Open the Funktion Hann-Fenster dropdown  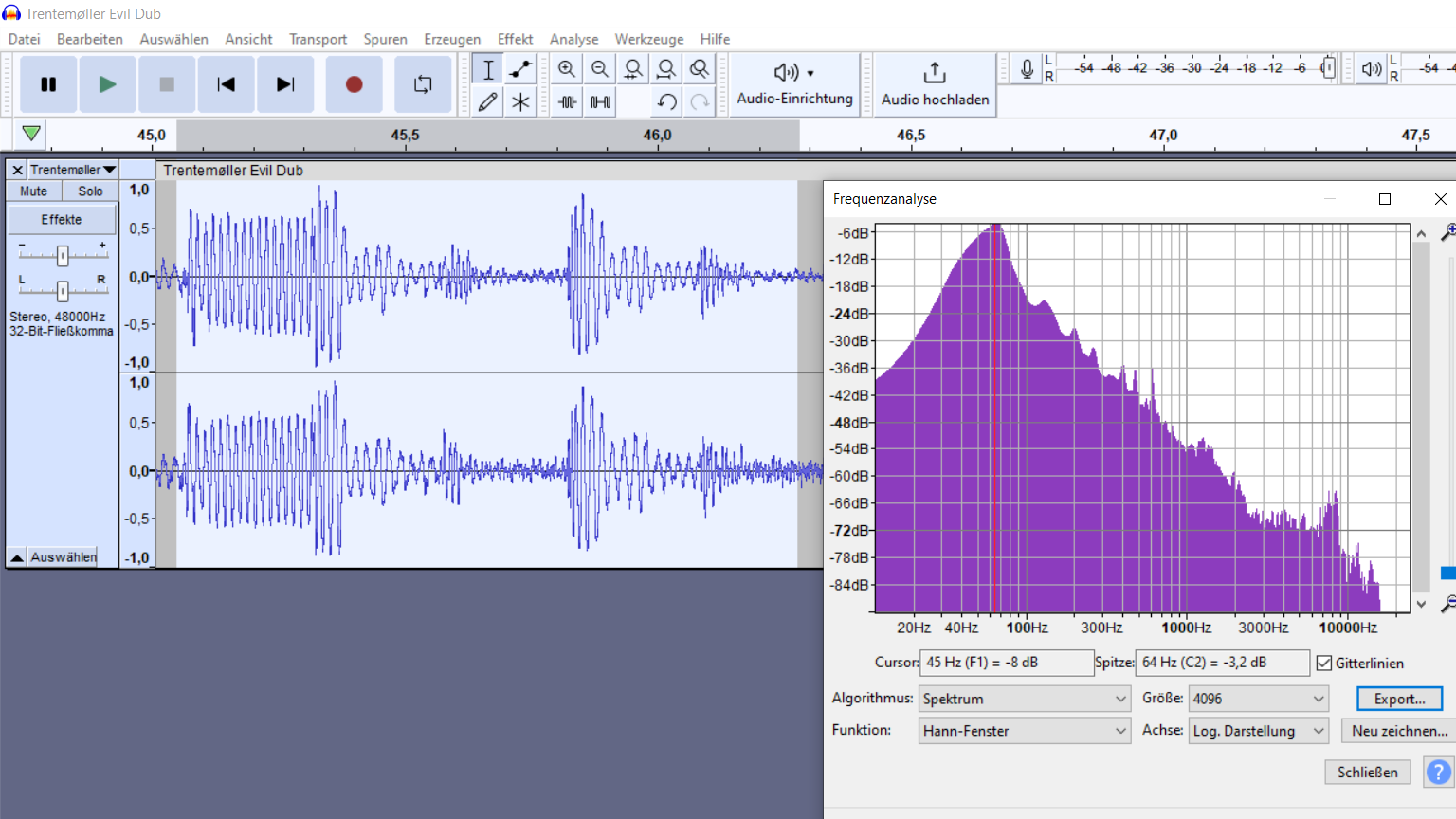[x=1024, y=731]
